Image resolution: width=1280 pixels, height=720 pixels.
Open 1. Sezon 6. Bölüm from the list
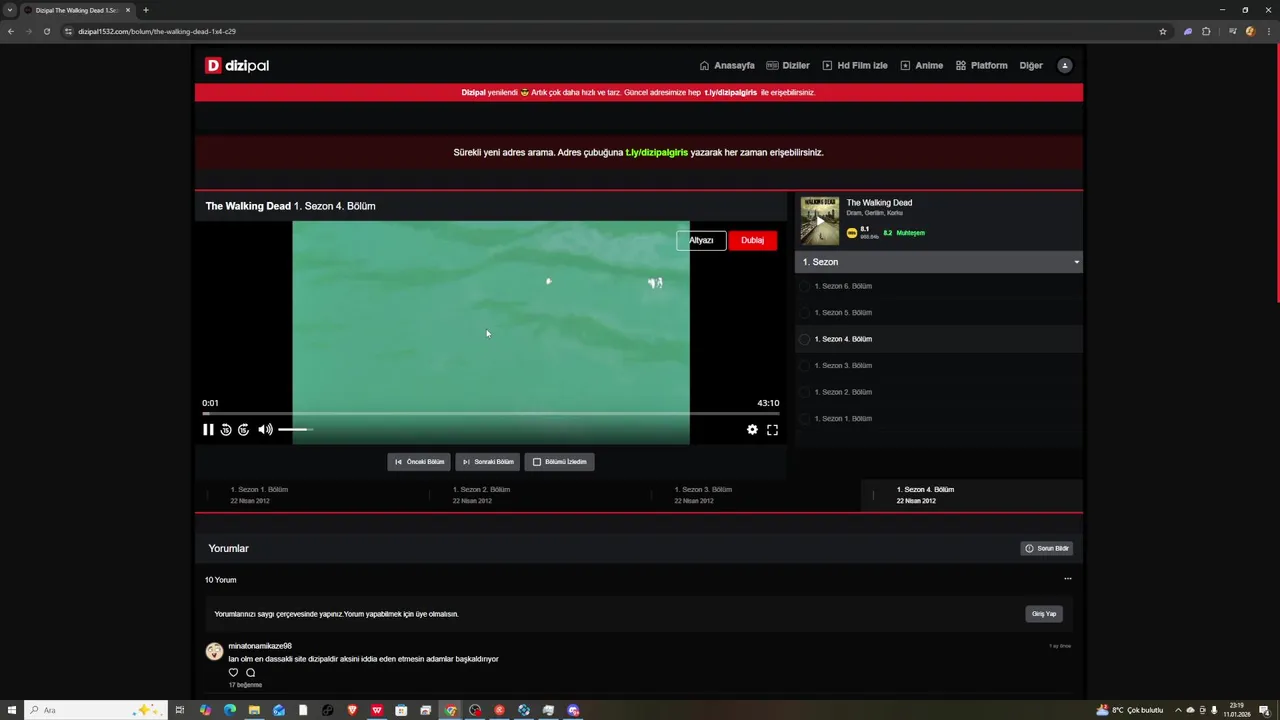tap(843, 286)
